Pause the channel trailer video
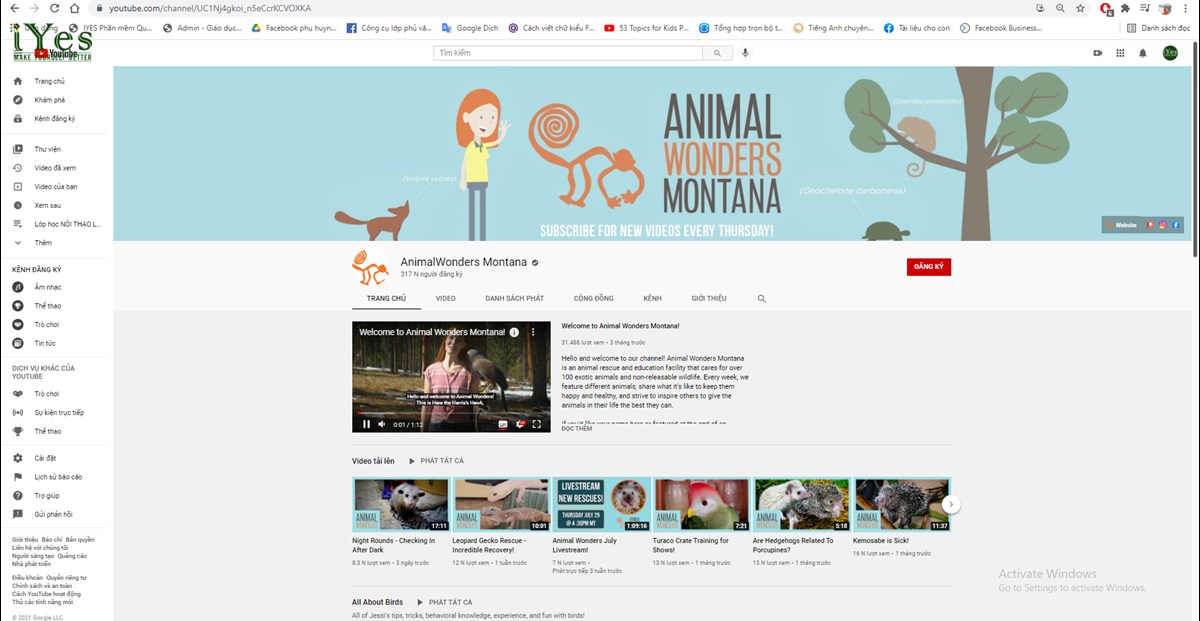1200x621 pixels. click(366, 424)
